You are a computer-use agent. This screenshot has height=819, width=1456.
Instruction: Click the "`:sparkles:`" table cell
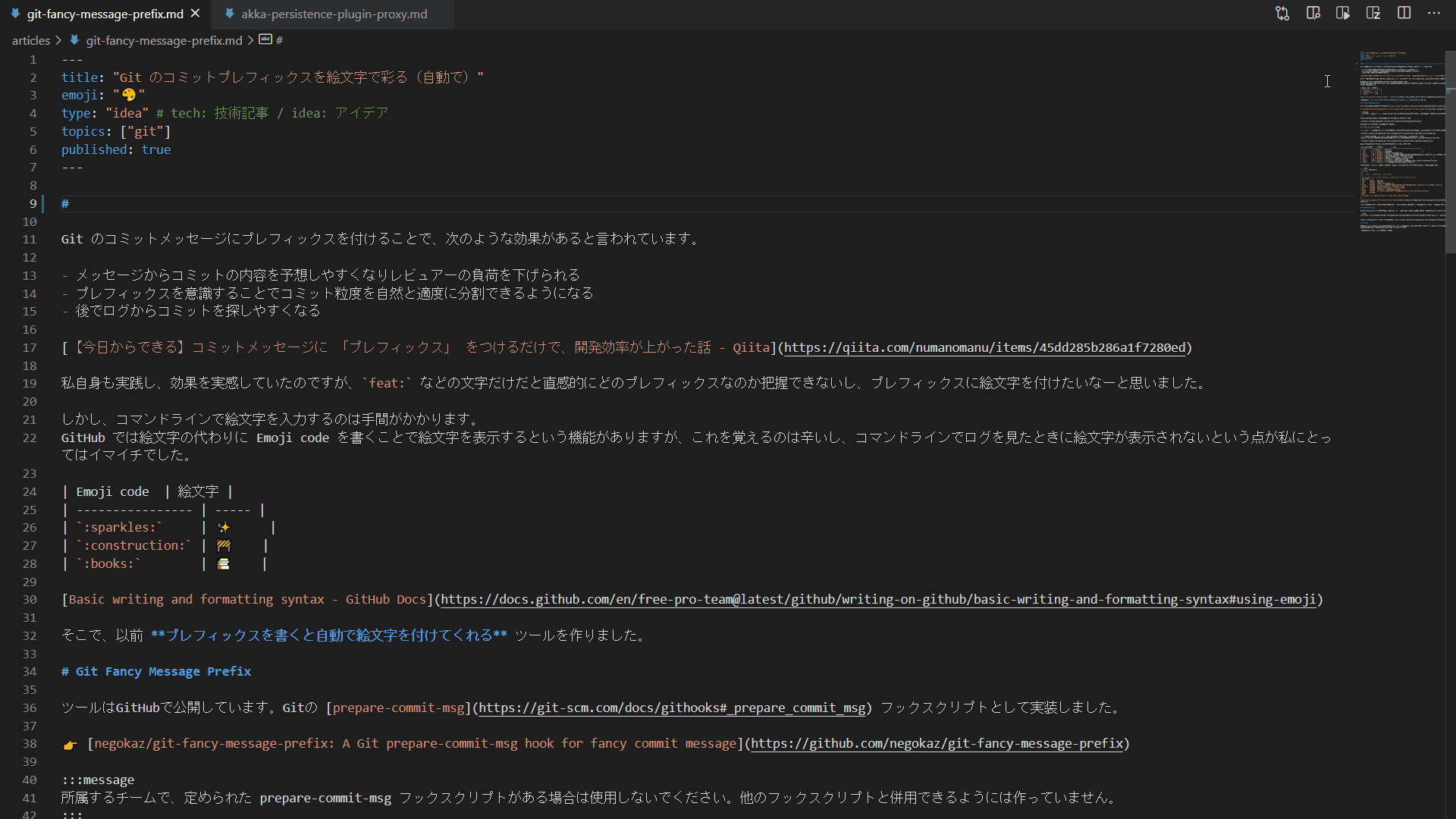[119, 528]
